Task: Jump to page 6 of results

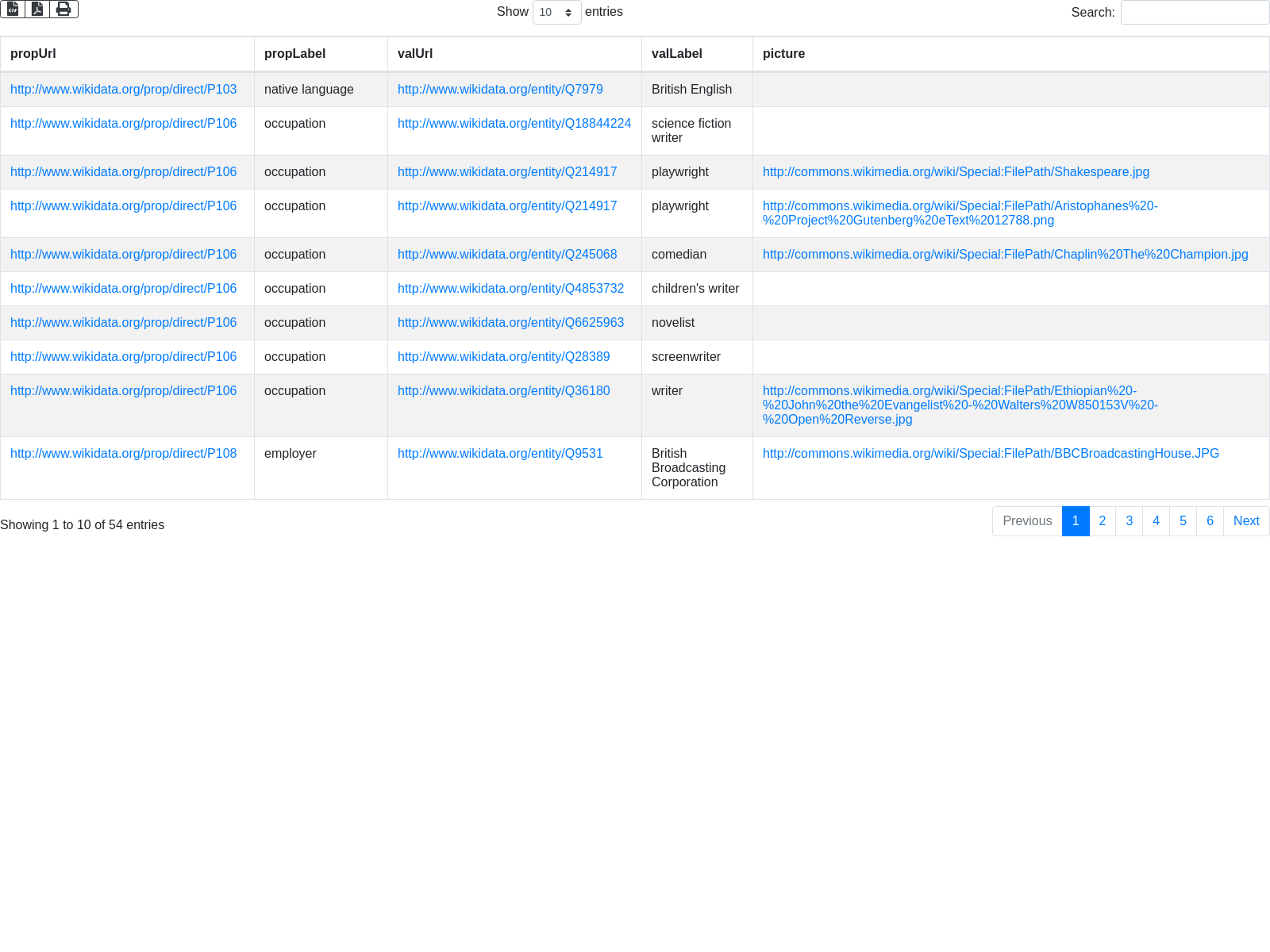Action: click(x=1210, y=521)
